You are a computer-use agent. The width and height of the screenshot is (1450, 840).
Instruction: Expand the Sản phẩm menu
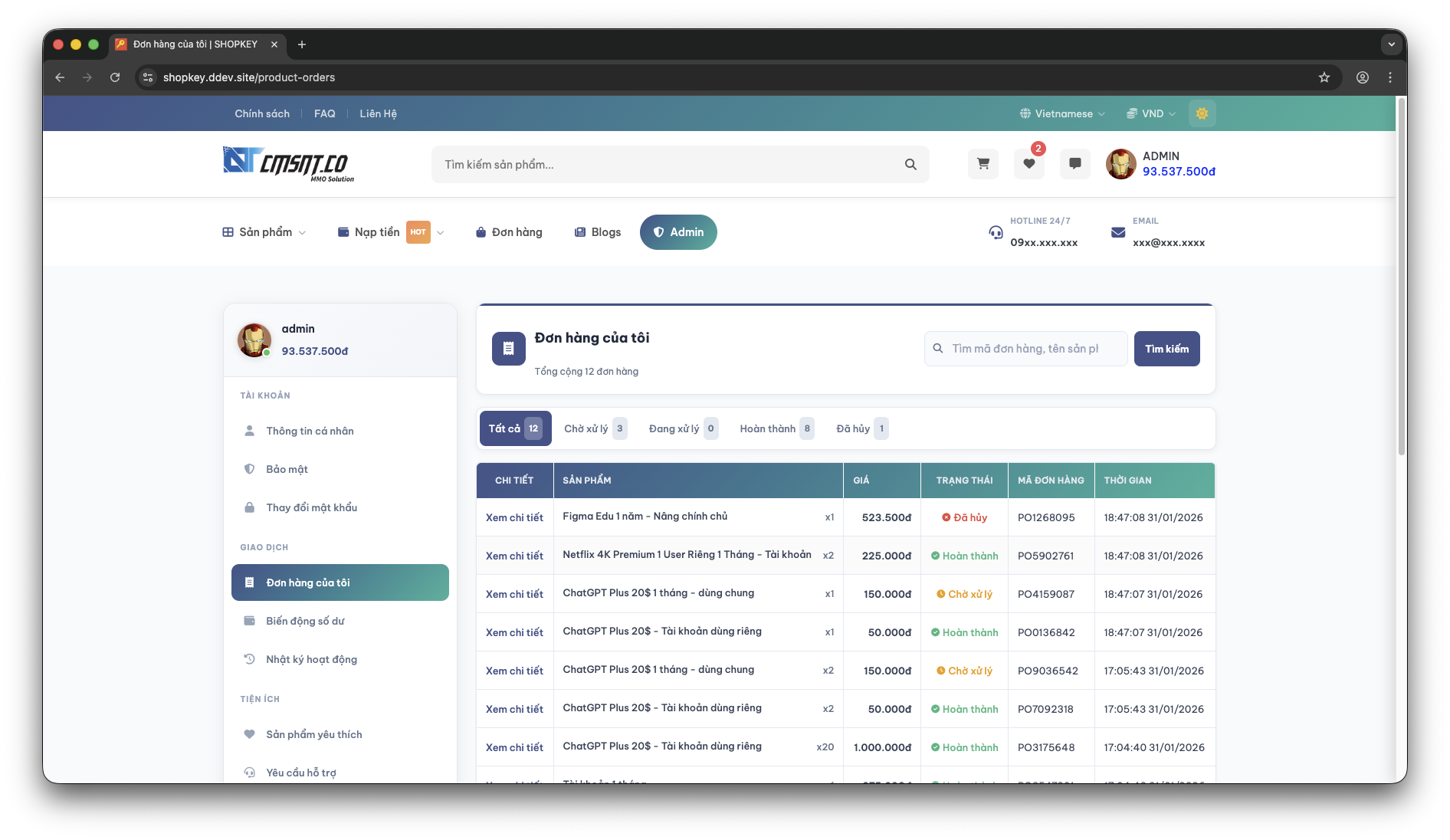coord(264,232)
